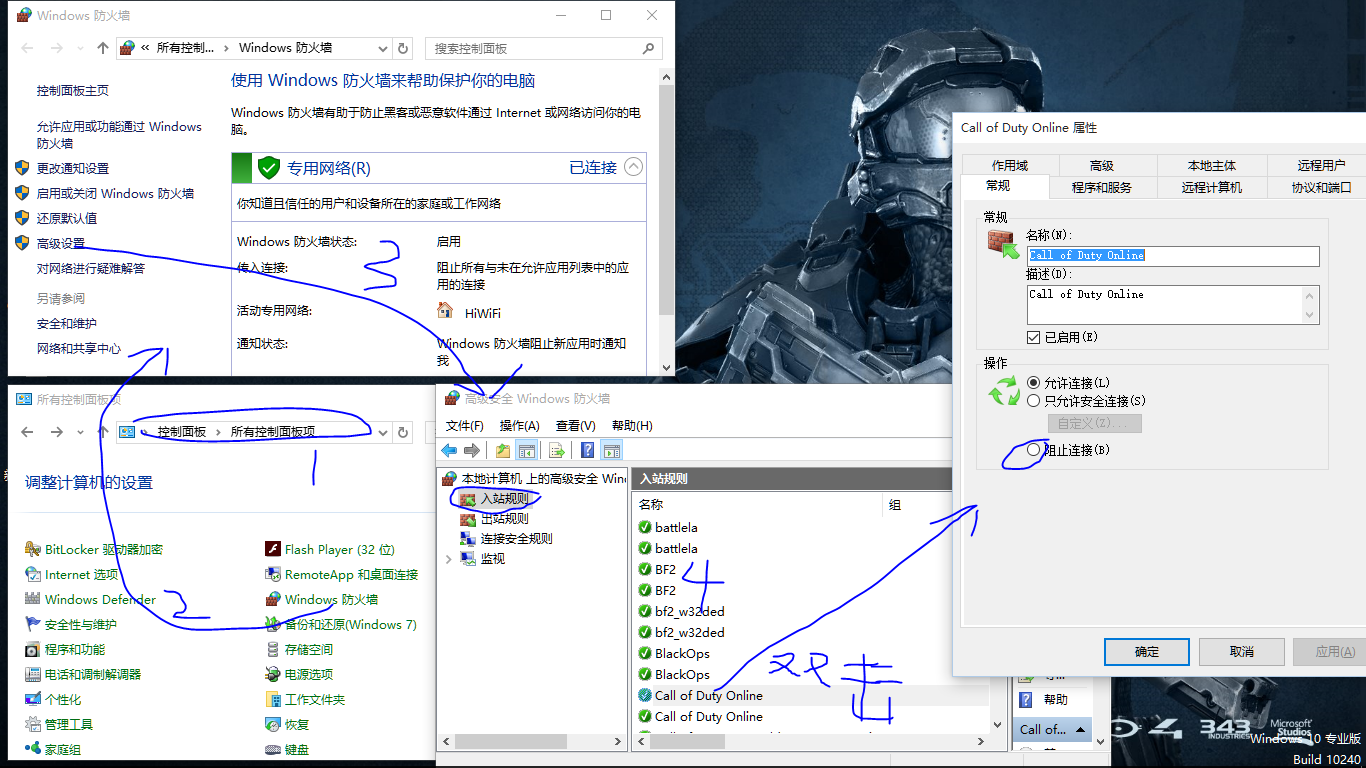Collapse the 专用网络(R) section chevron

coord(633,167)
